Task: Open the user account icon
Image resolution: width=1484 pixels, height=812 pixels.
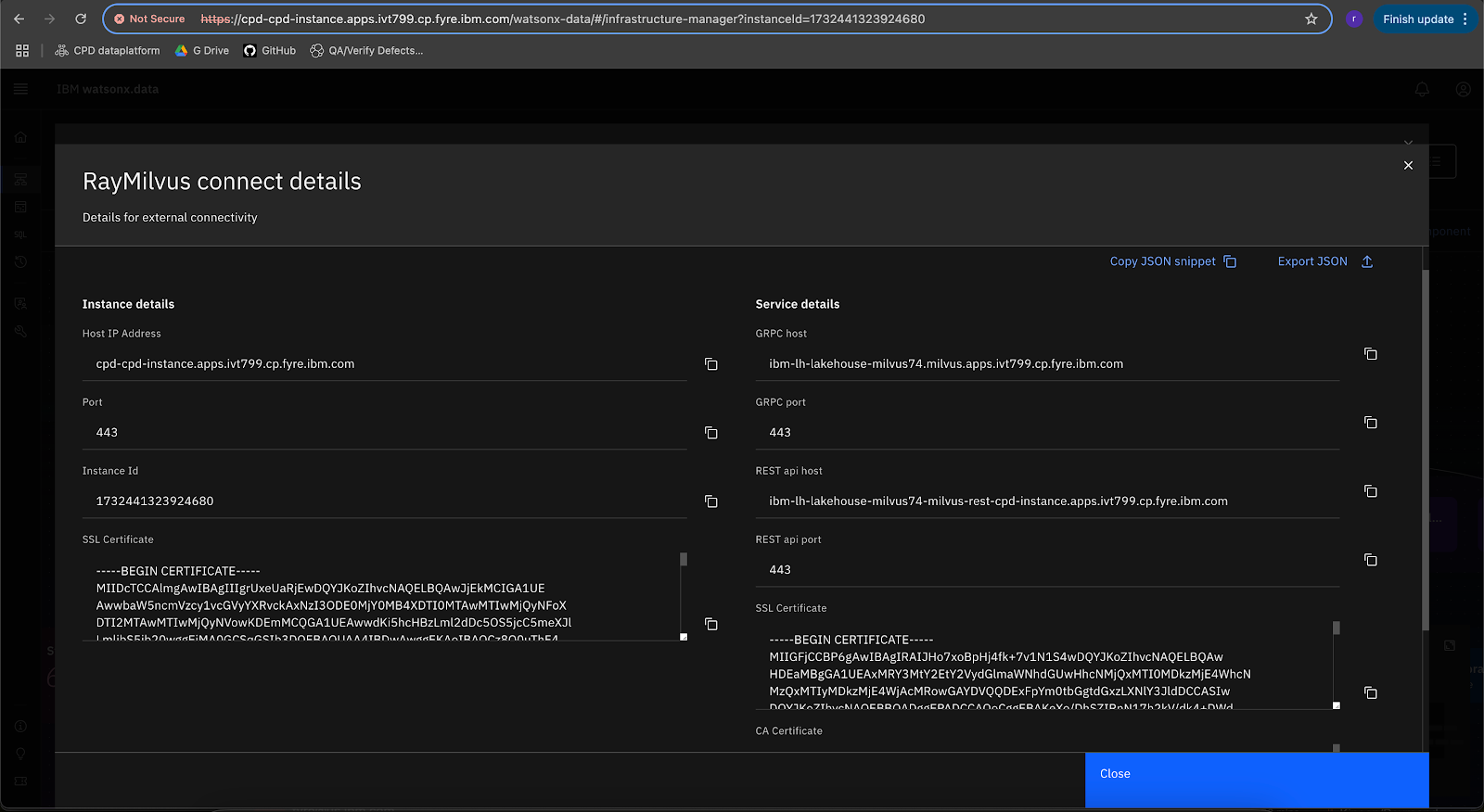Action: tap(1463, 89)
